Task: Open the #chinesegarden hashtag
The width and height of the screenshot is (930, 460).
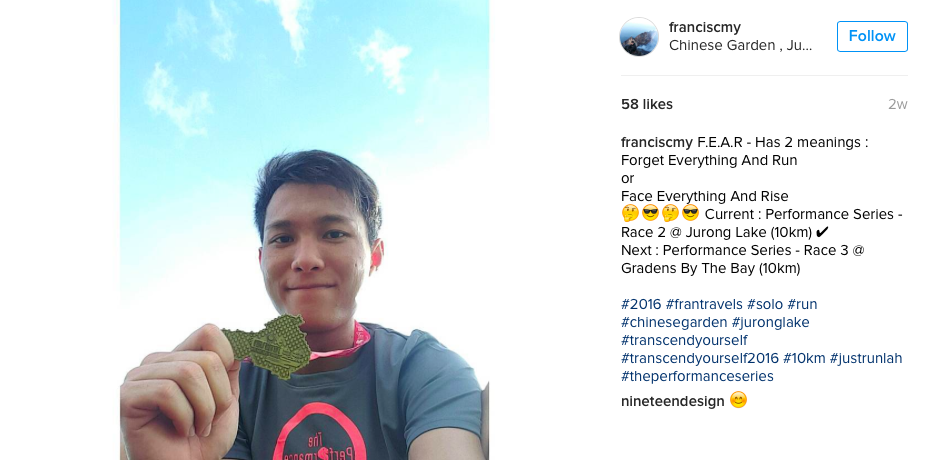Action: 674,322
